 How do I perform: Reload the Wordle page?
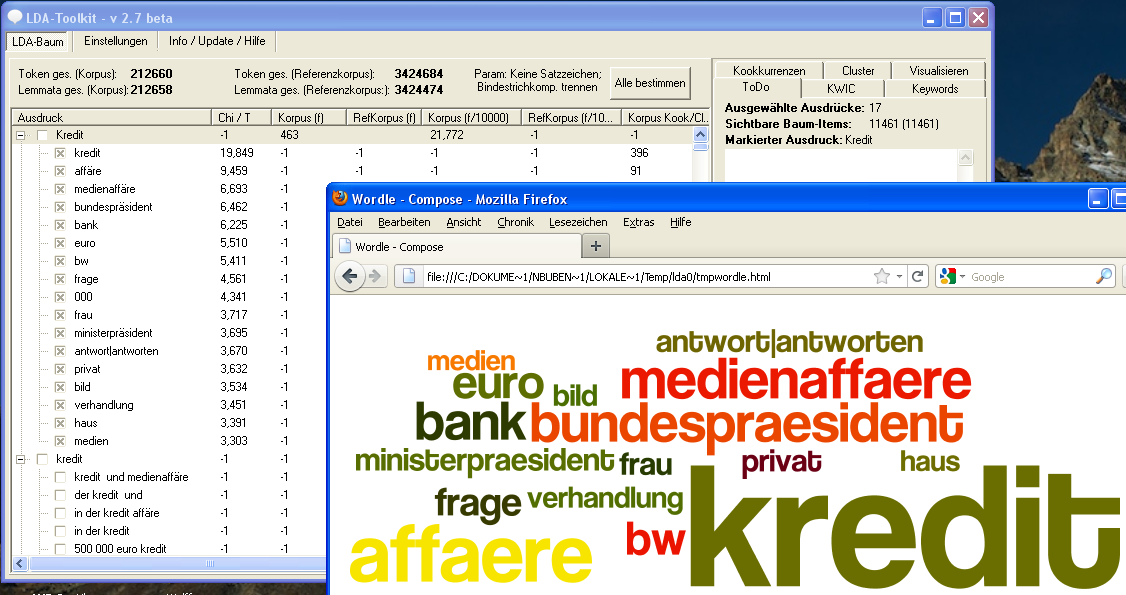pyautogui.click(x=917, y=276)
